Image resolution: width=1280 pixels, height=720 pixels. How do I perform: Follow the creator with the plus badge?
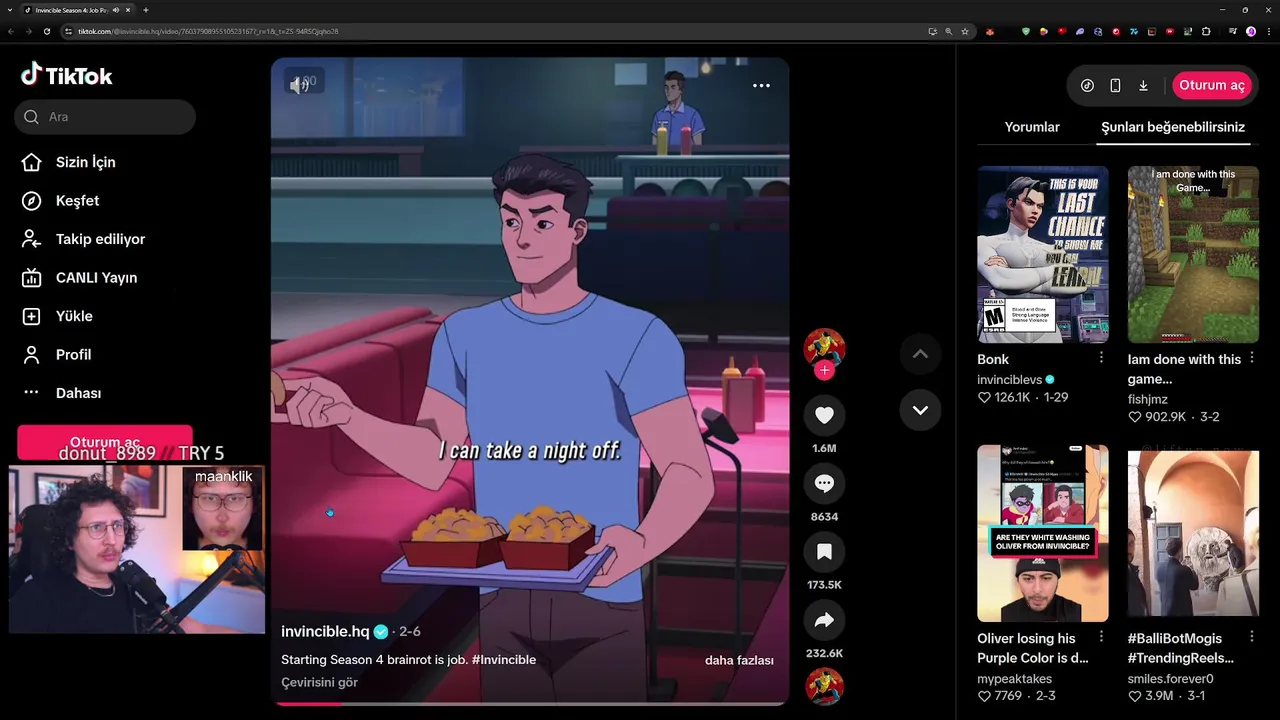pos(824,370)
